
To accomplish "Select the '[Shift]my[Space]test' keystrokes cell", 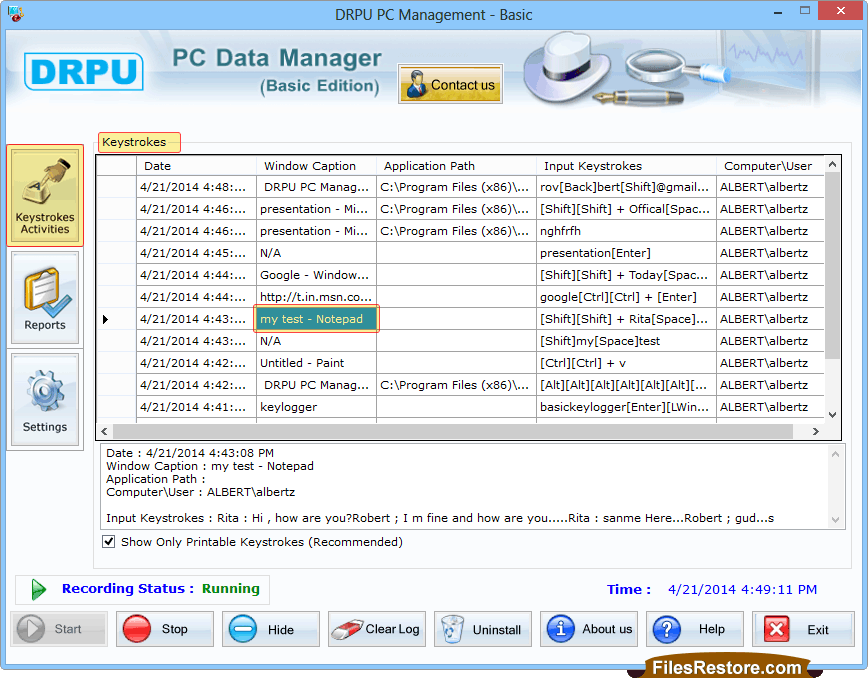I will (626, 341).
